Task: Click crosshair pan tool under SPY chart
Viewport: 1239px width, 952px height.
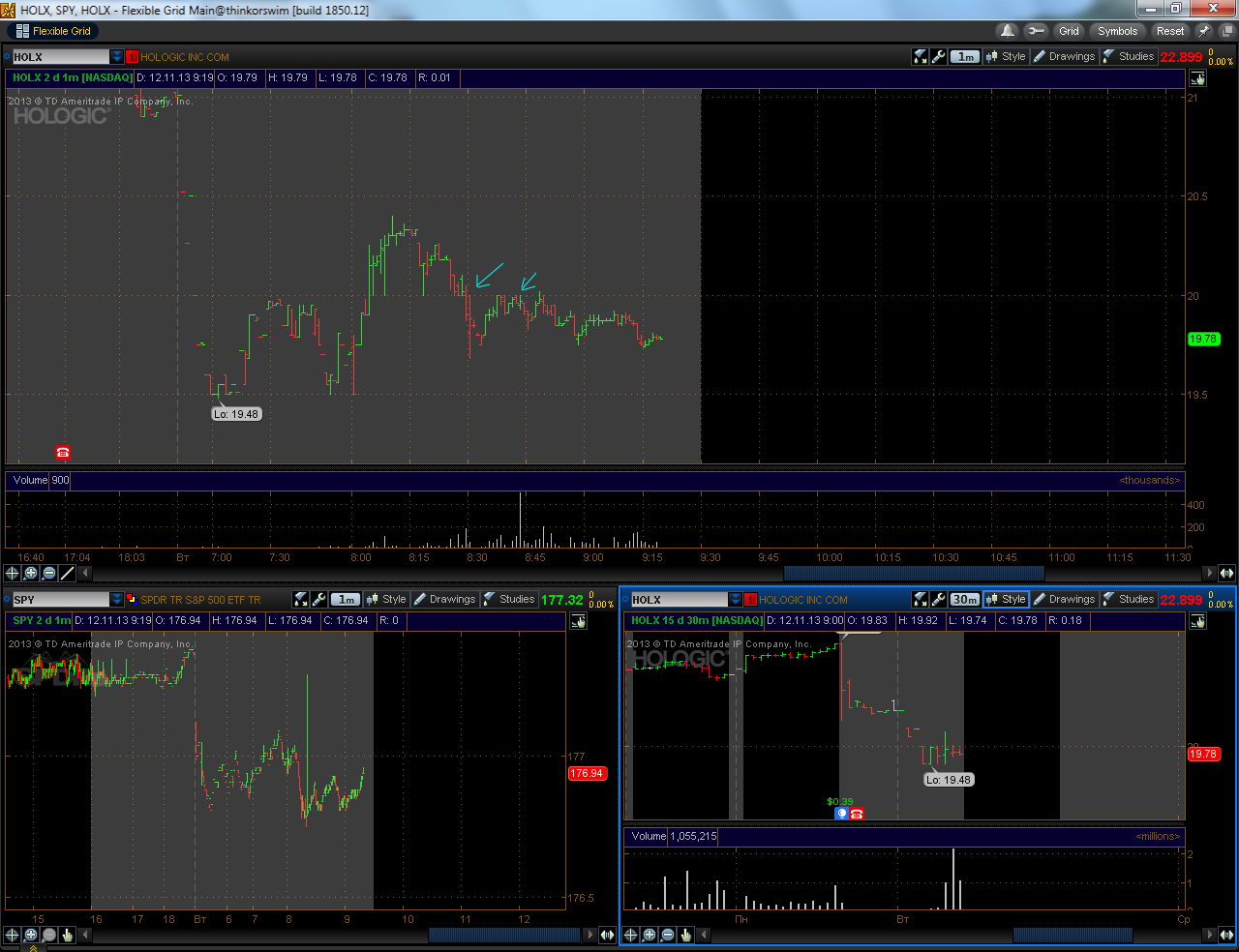Action: 13,935
